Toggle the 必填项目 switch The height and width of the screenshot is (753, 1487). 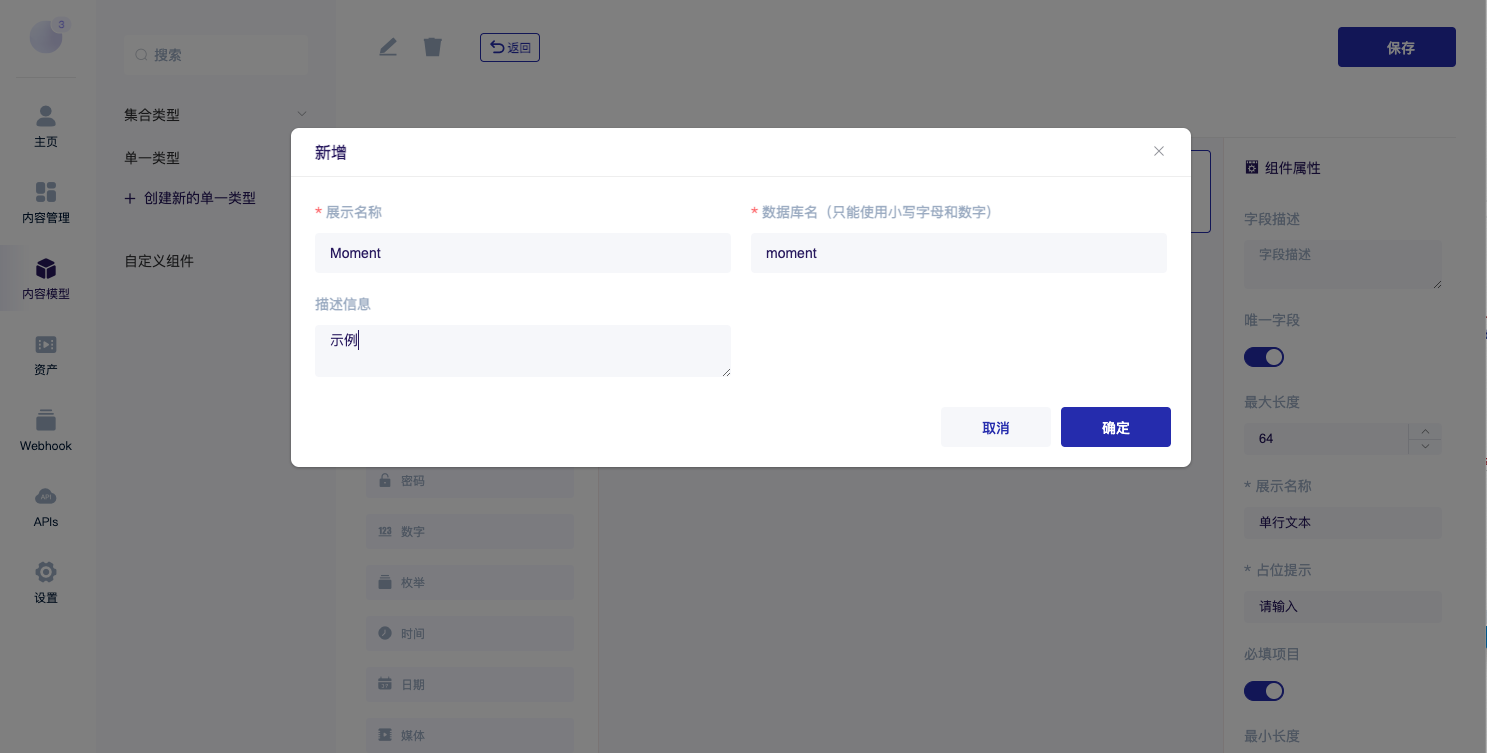click(x=1264, y=691)
